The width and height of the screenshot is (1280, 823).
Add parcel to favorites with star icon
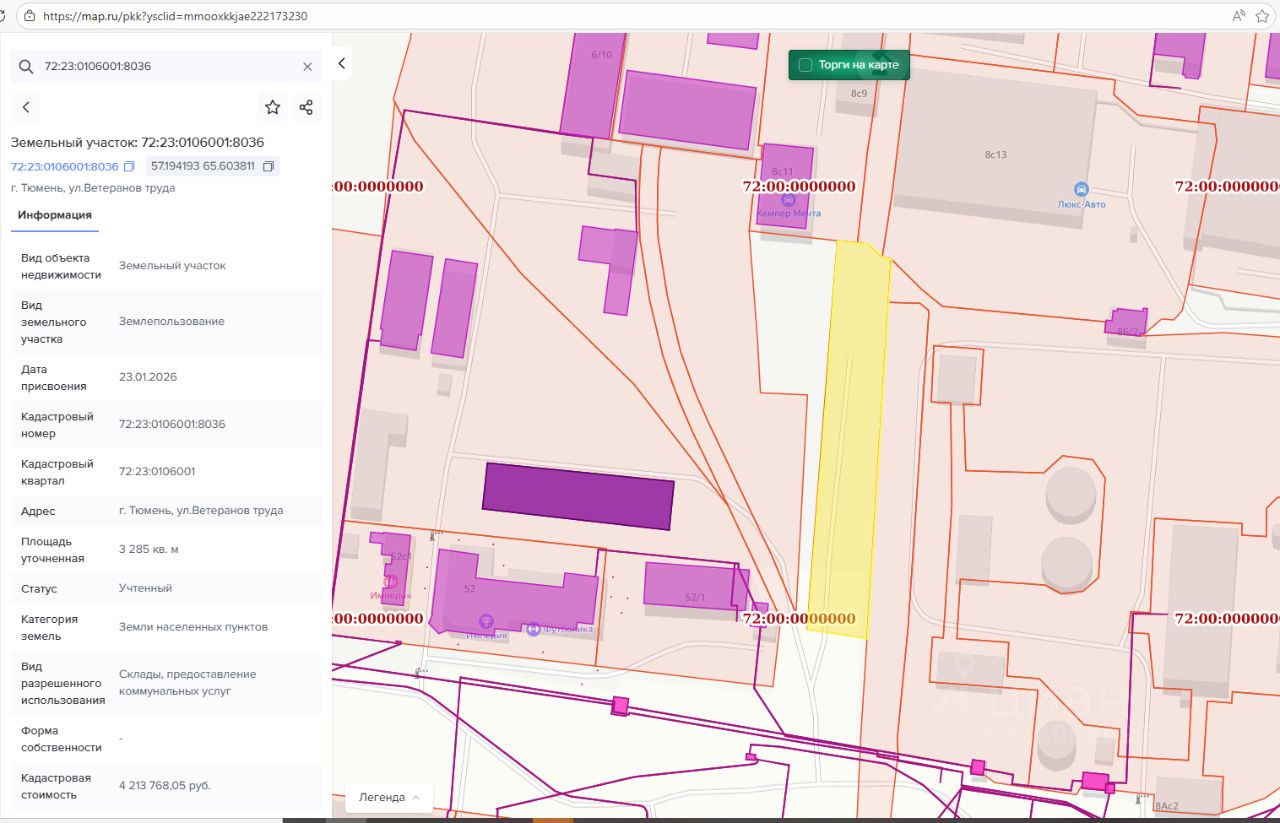pos(272,107)
